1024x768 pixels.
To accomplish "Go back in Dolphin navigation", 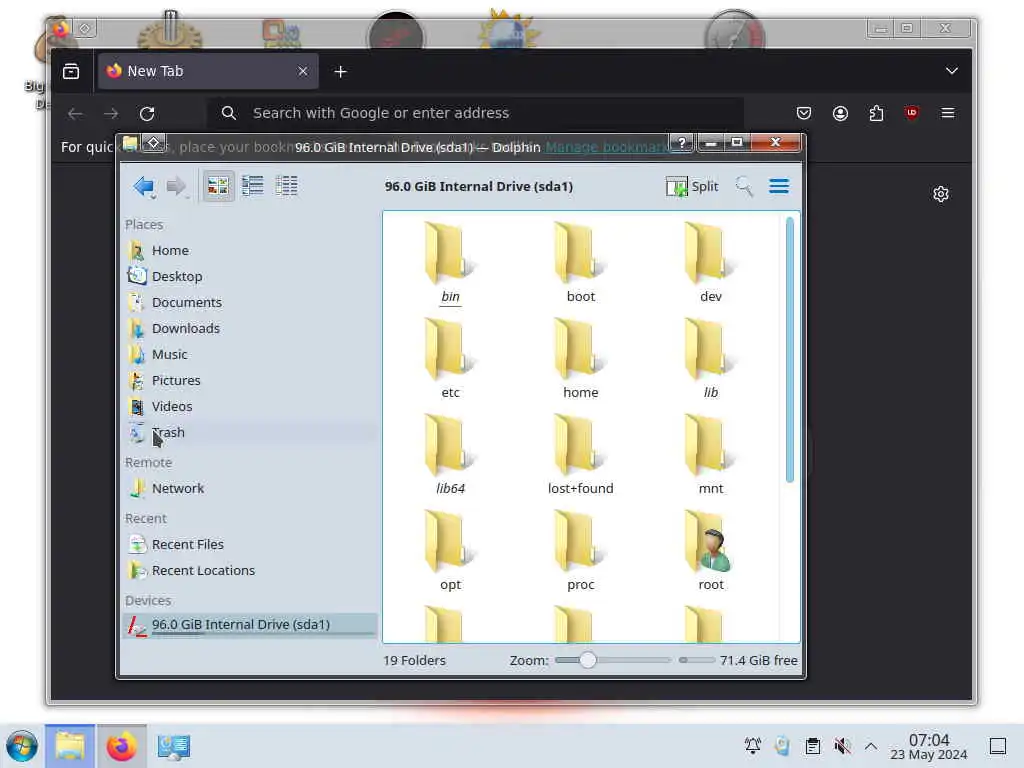I will (144, 187).
